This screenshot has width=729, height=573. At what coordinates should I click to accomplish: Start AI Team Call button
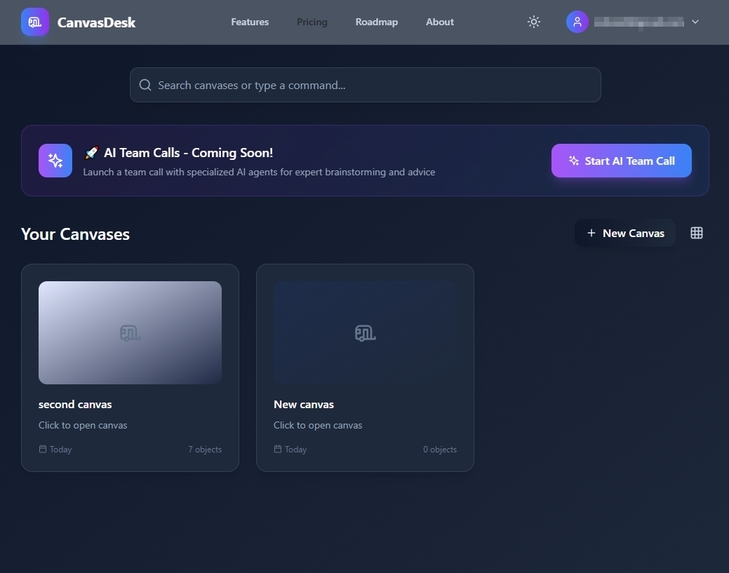pos(621,160)
